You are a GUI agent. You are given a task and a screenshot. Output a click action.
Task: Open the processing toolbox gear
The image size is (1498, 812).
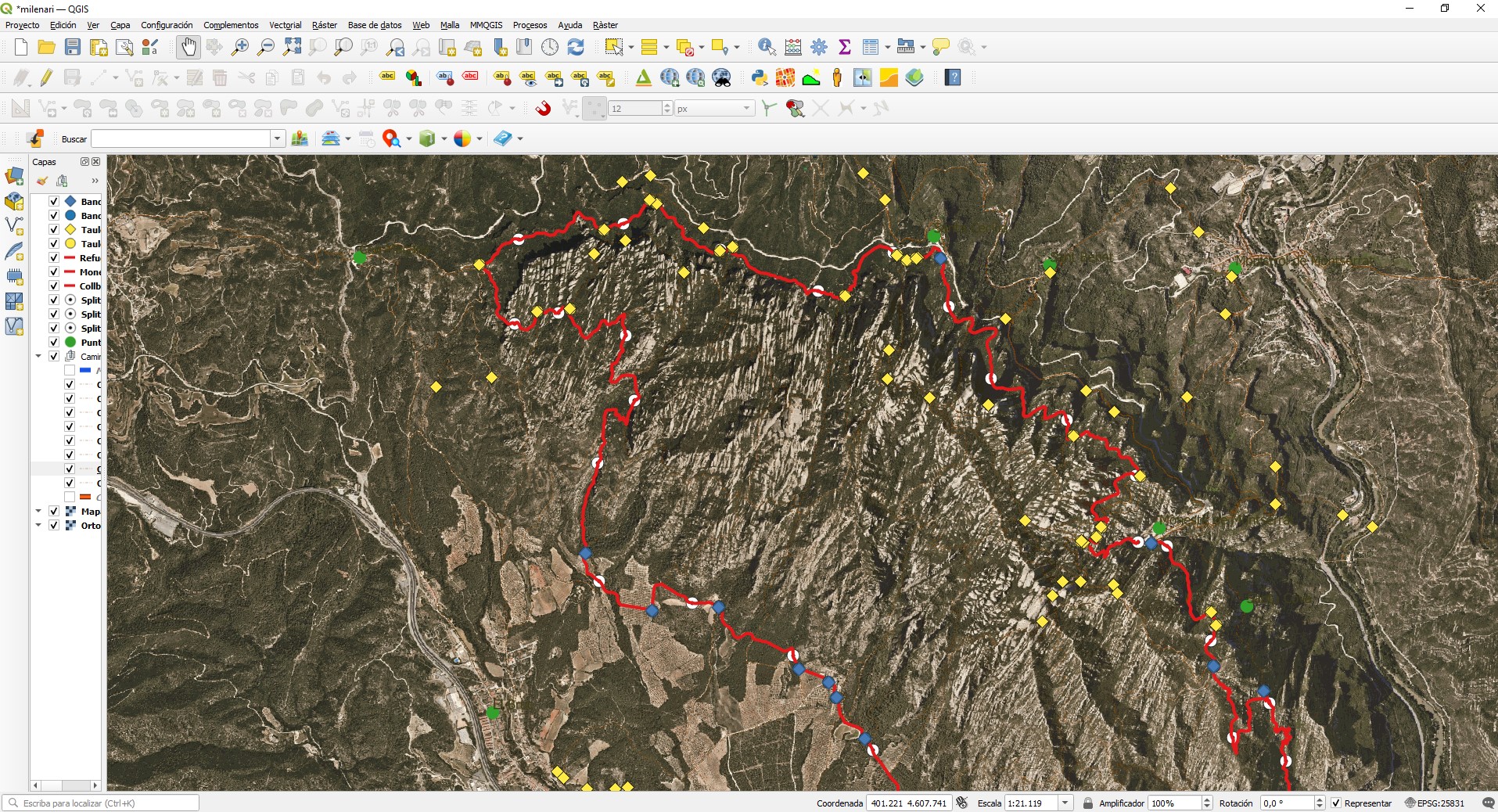(x=819, y=47)
